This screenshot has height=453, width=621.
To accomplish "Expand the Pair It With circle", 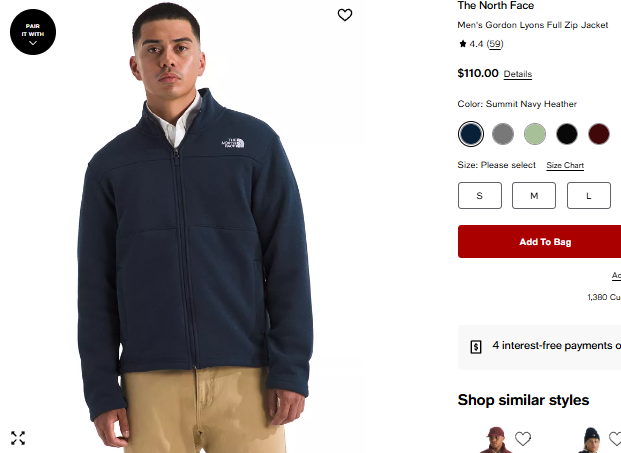I will pos(33,32).
